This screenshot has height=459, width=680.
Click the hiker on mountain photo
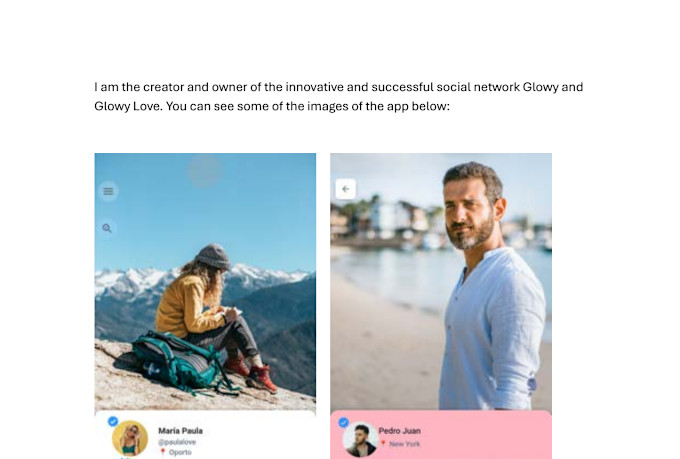[205, 282]
